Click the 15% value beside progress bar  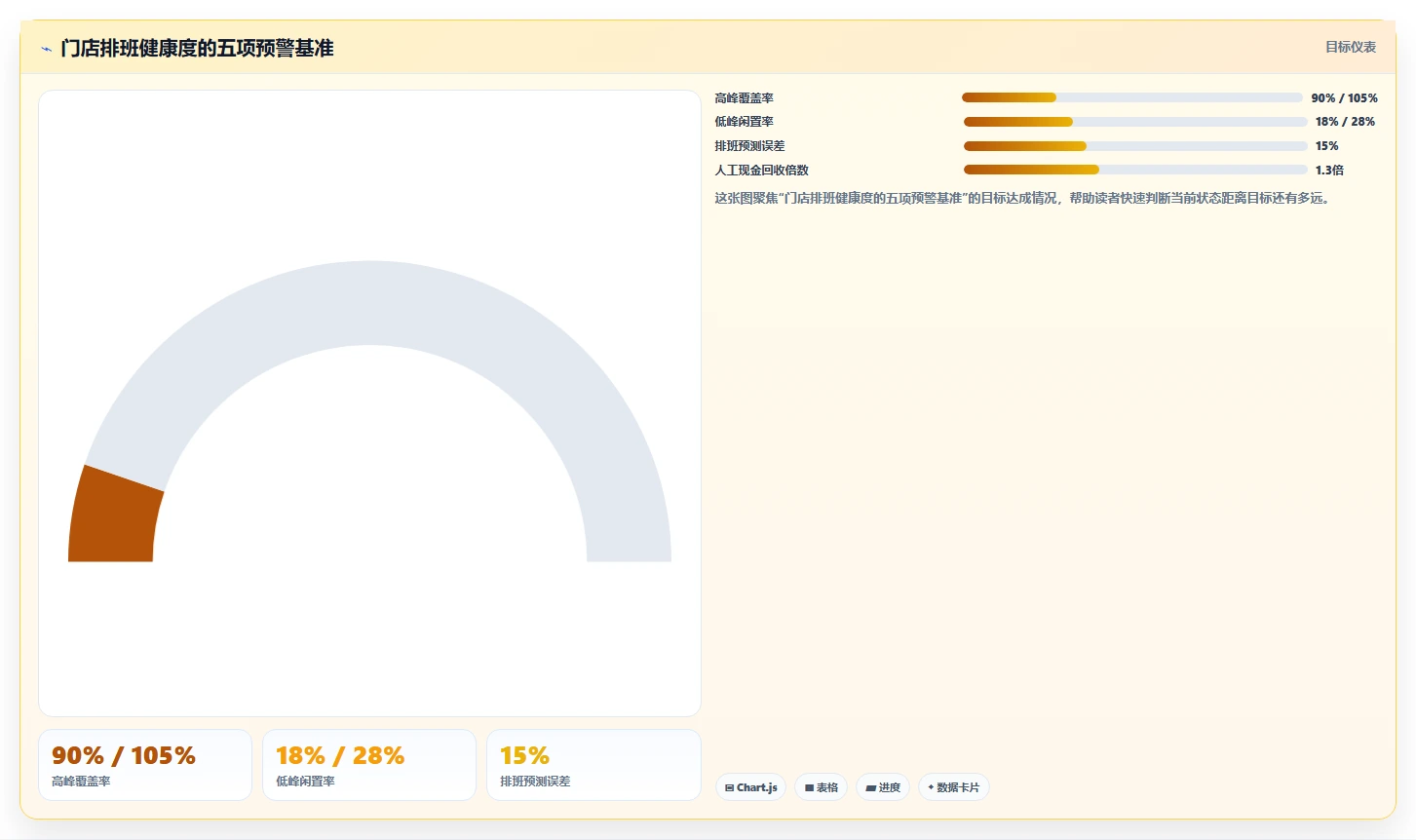point(1326,146)
